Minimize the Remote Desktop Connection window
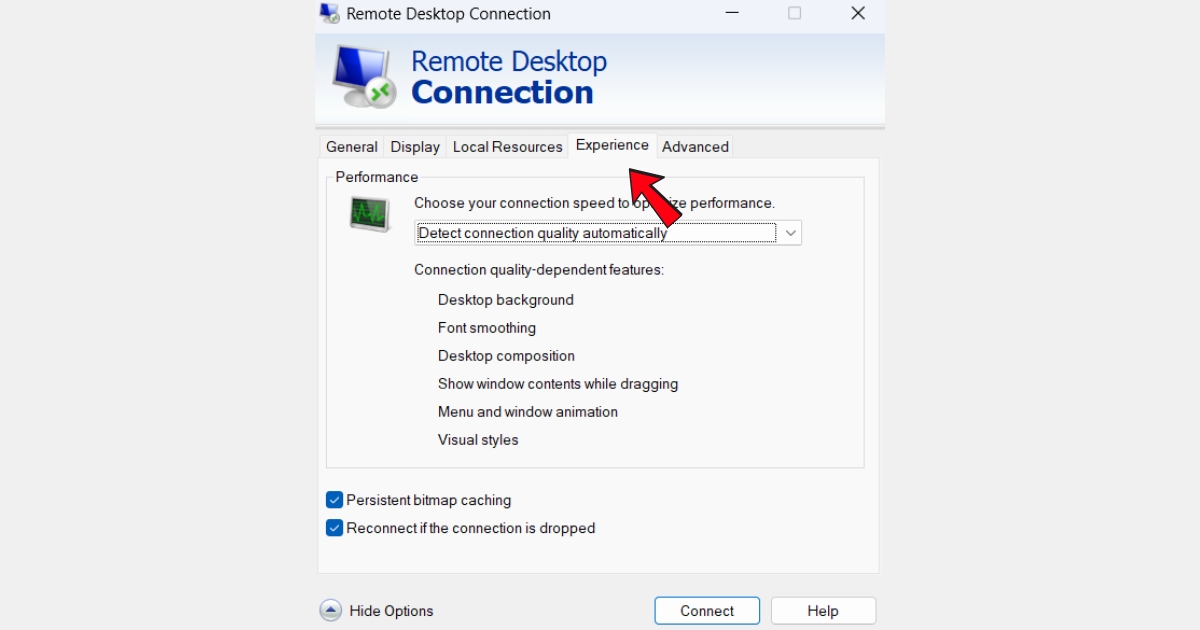The image size is (1200, 630). (730, 13)
